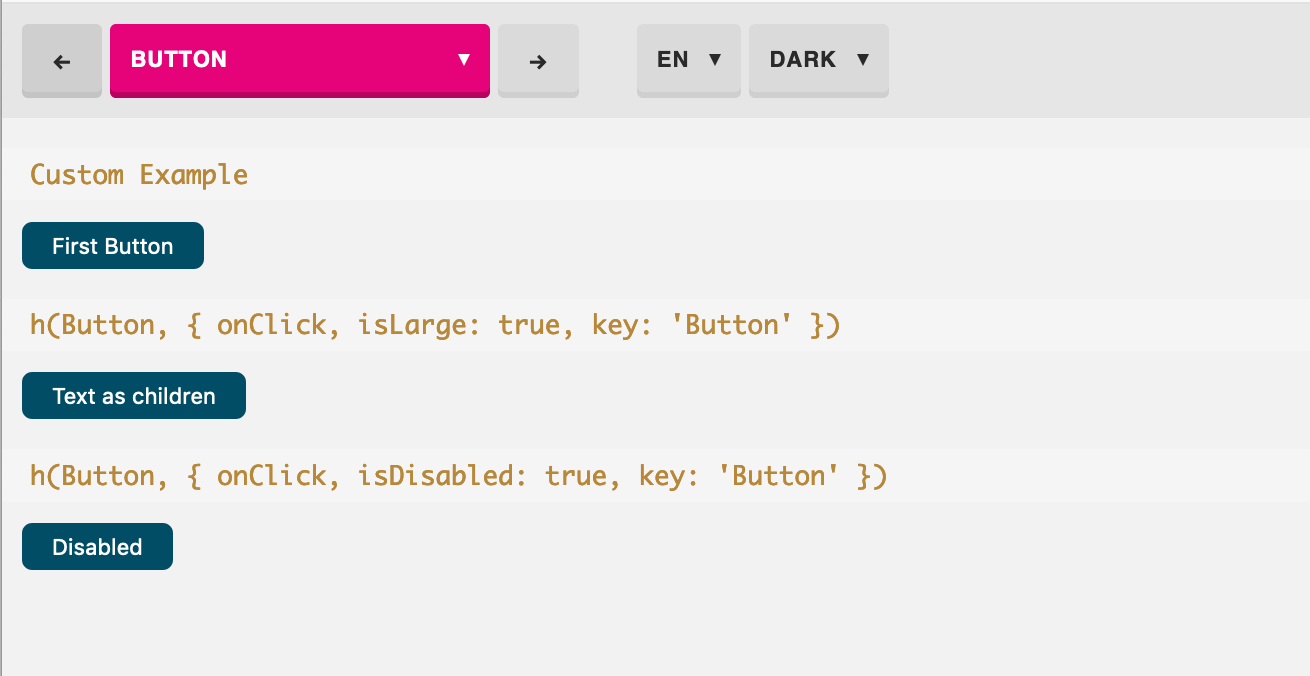Click onClick in the isDisabled code line

pyautogui.click(x=272, y=475)
